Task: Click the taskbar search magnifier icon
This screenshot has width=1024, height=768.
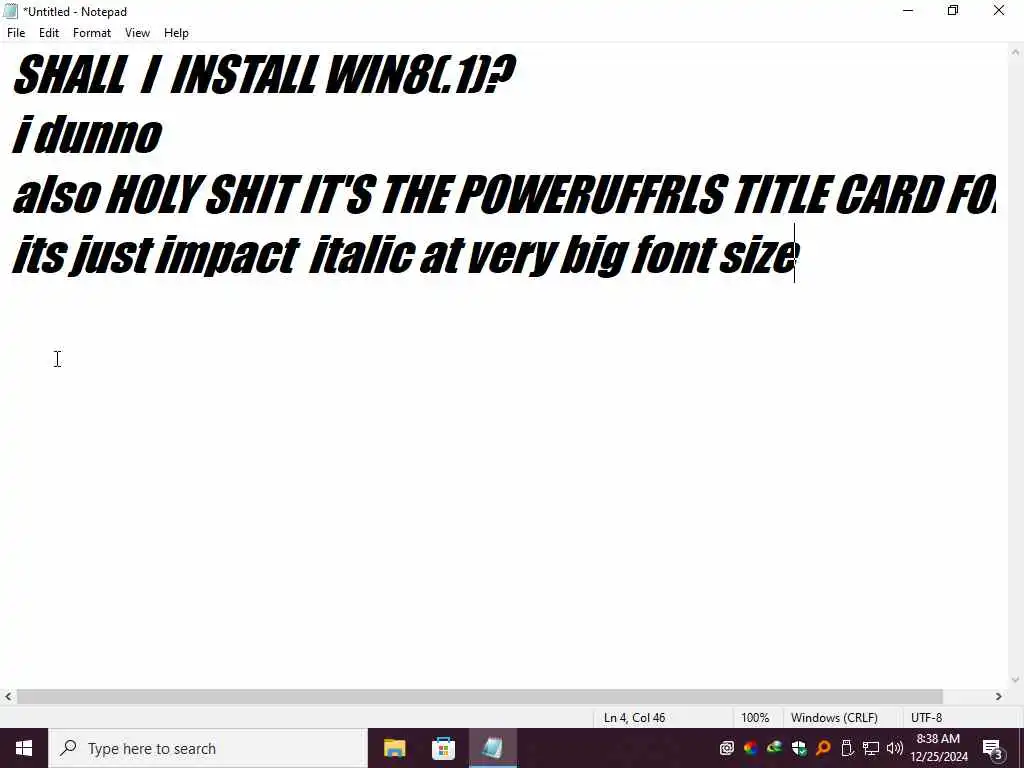Action: (68, 748)
